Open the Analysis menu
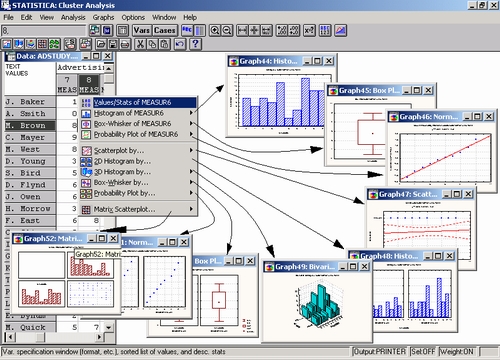Image resolution: width=500 pixels, height=360 pixels. (x=73, y=17)
